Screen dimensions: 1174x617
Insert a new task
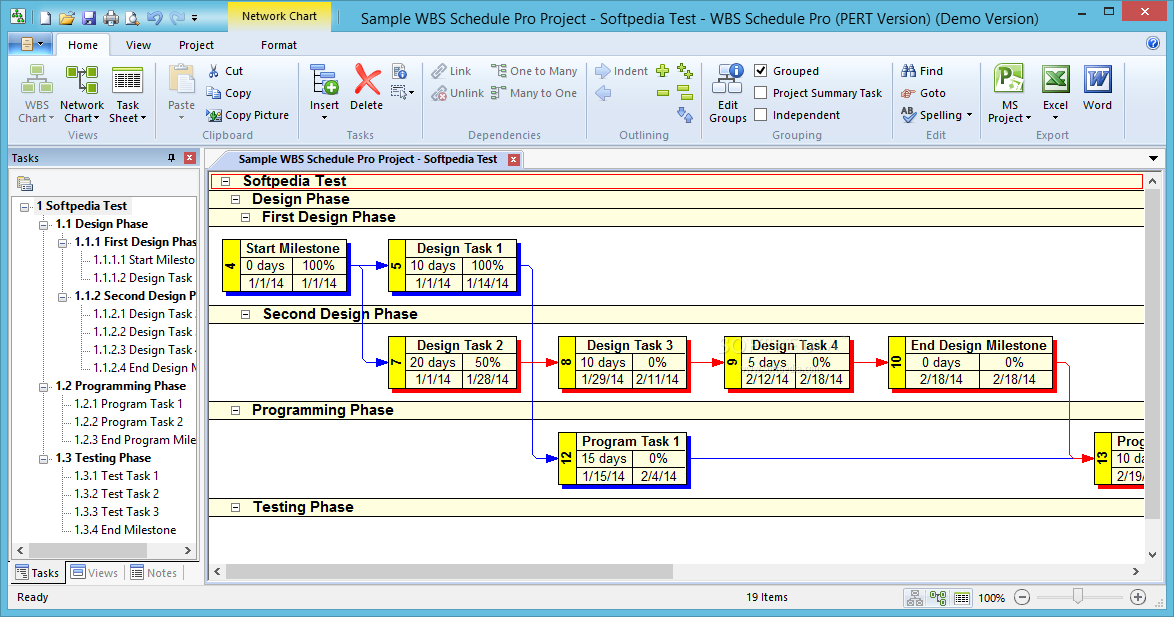pos(324,91)
